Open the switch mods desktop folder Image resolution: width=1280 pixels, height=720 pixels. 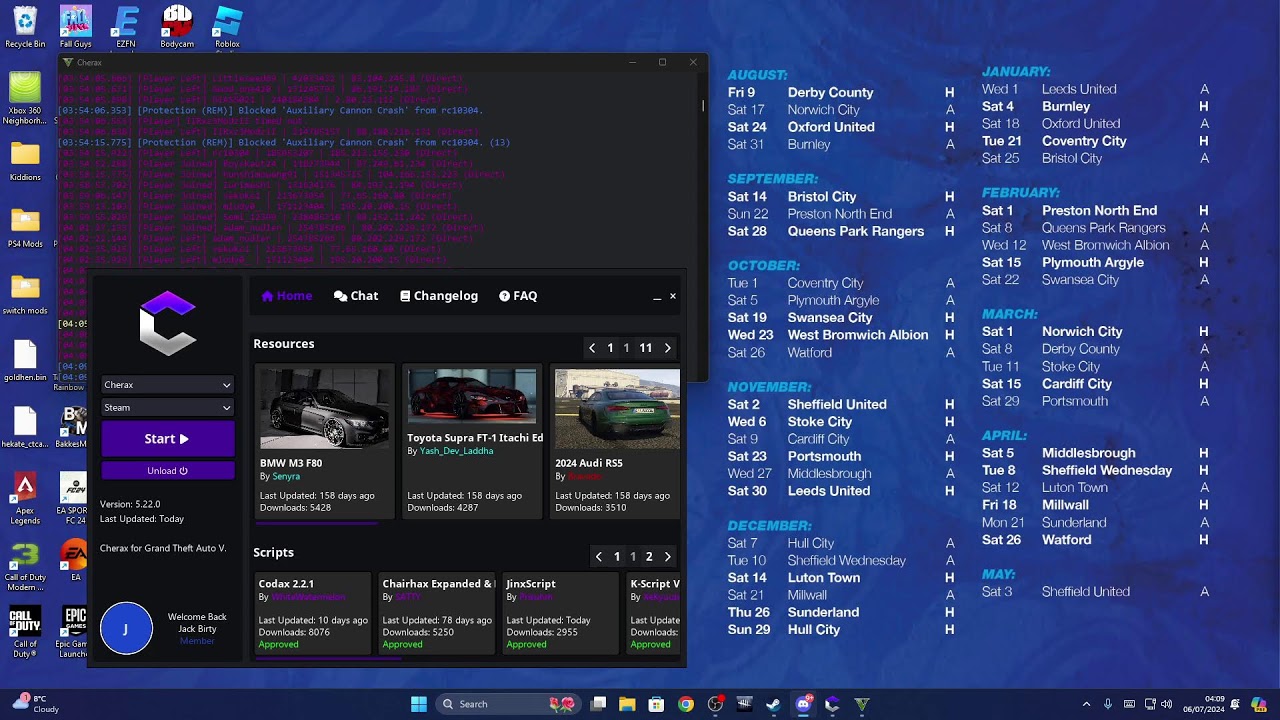click(25, 294)
